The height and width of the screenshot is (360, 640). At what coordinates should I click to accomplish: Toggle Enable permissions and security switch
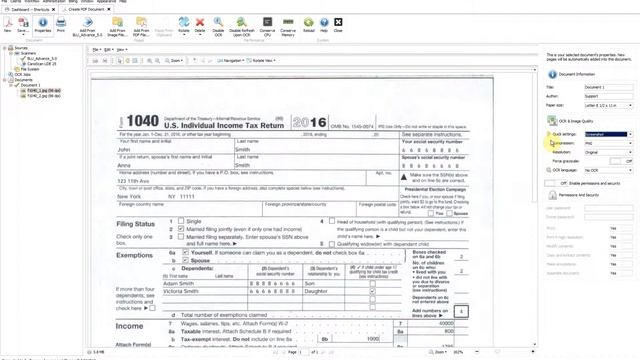click(556, 183)
